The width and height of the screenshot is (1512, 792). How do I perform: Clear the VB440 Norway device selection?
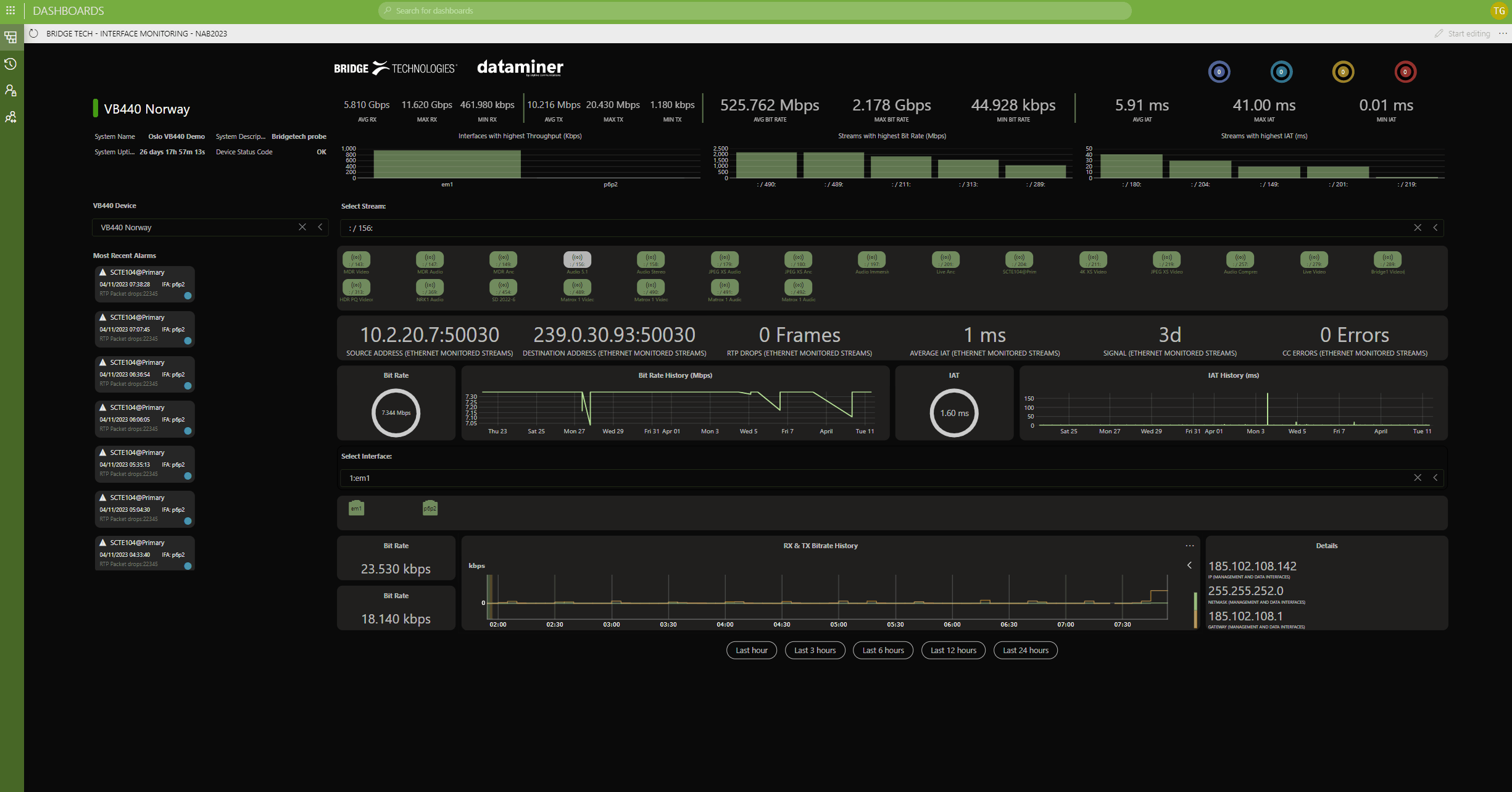click(x=302, y=227)
